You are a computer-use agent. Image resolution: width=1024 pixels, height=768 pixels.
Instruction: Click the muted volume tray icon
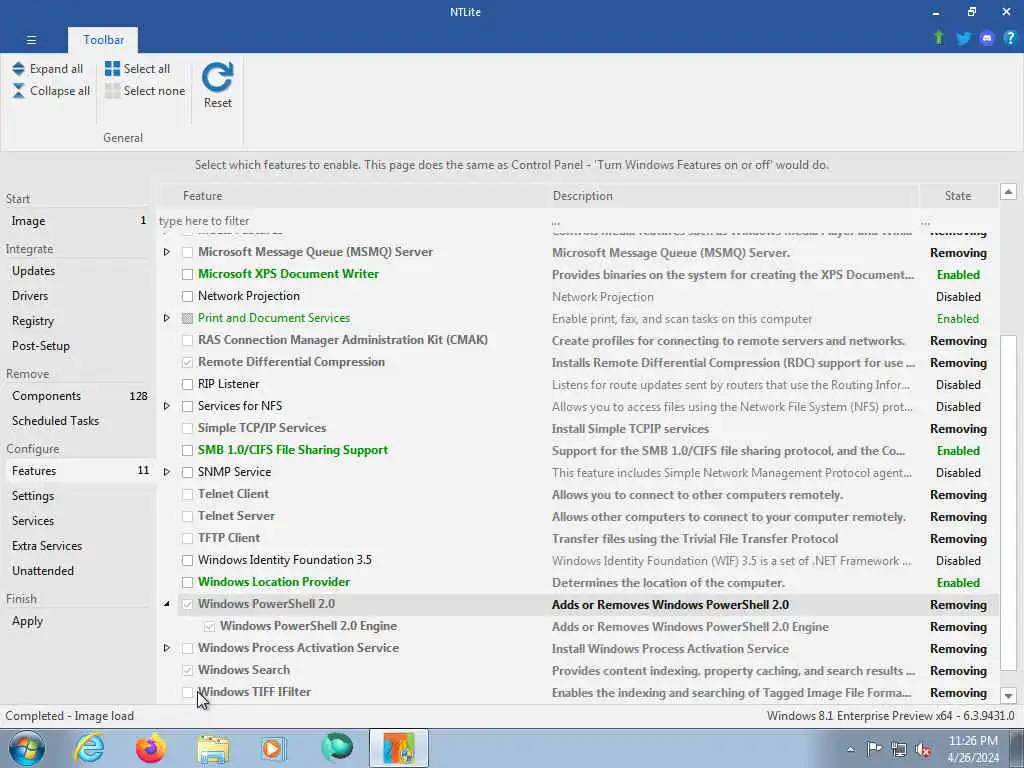coord(923,749)
